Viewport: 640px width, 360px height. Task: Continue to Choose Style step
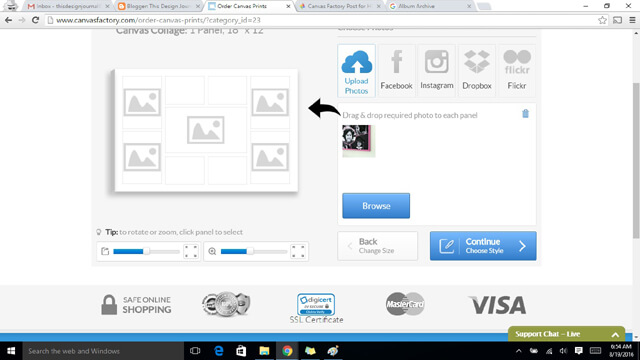(483, 246)
